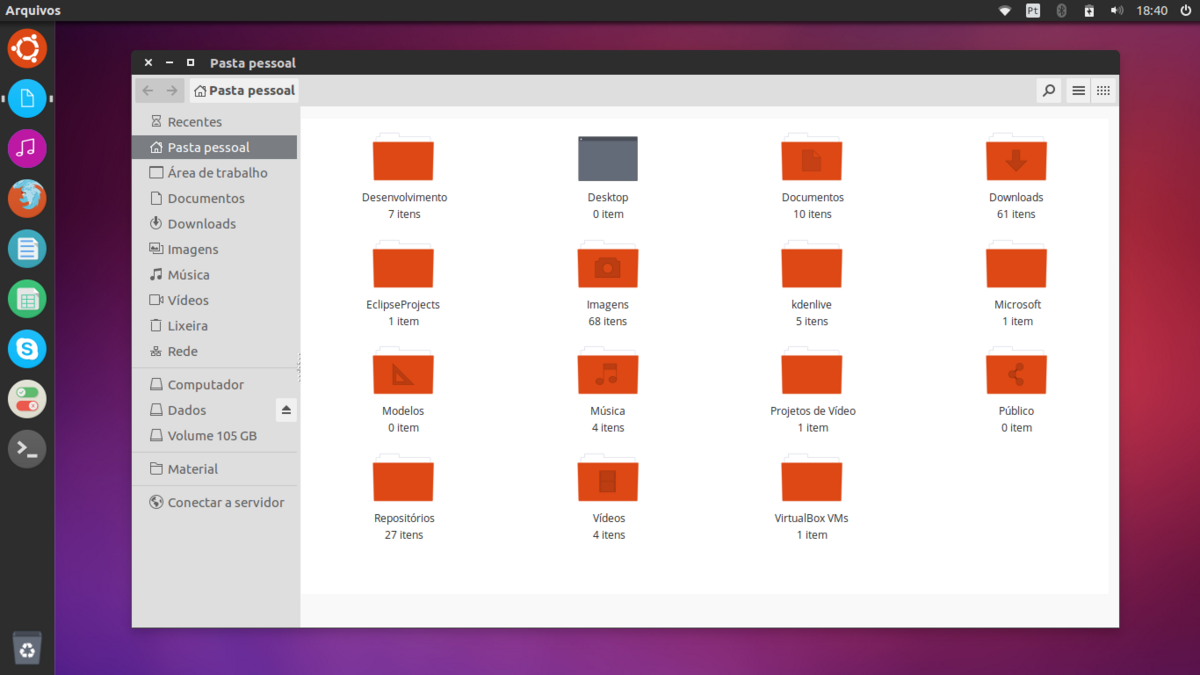Switch to icon grid view
Screen dimensions: 1200x675
coord(1103,91)
